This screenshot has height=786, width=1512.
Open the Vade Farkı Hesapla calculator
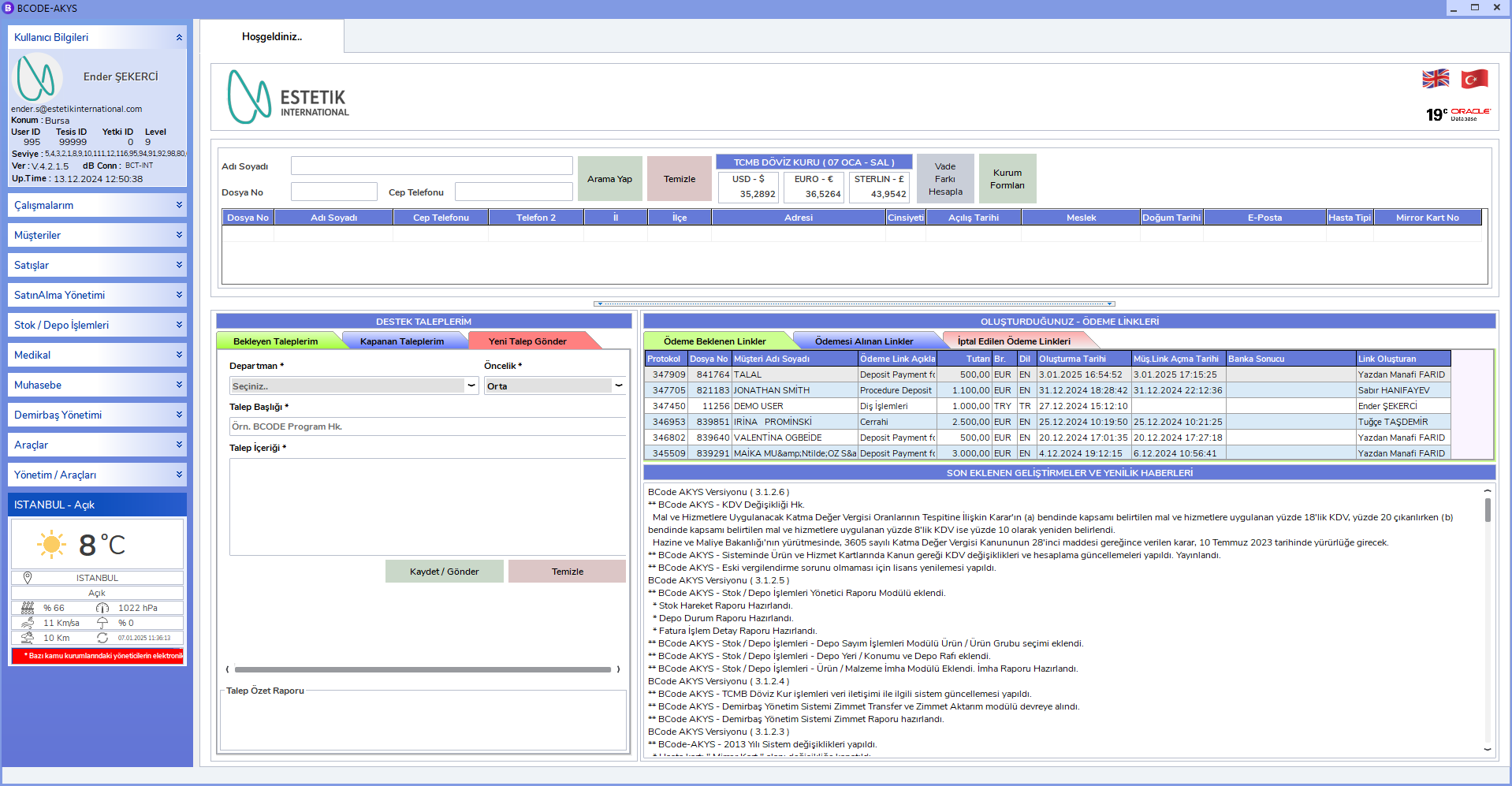point(945,179)
